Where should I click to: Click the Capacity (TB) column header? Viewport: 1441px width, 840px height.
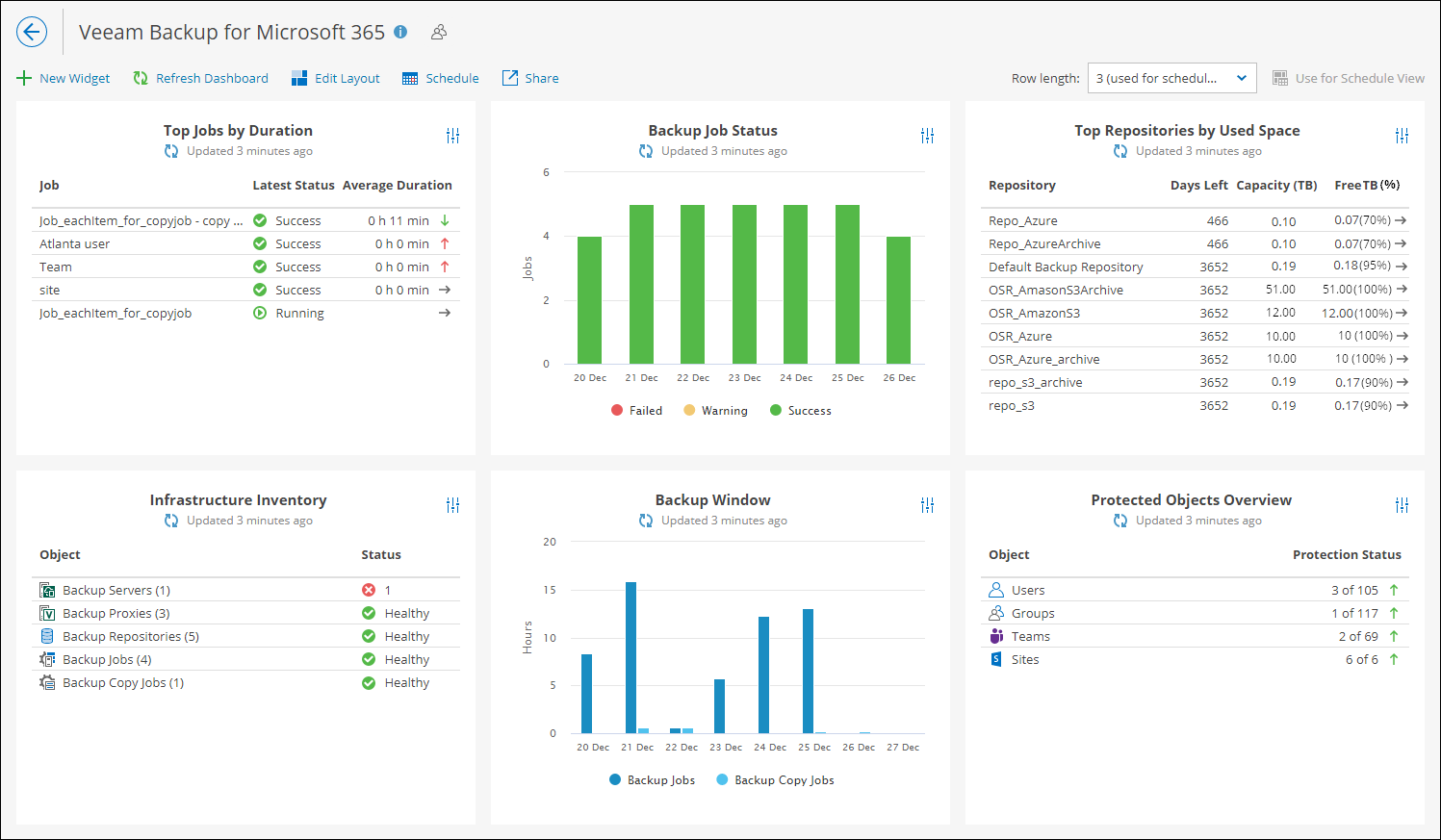click(1276, 185)
